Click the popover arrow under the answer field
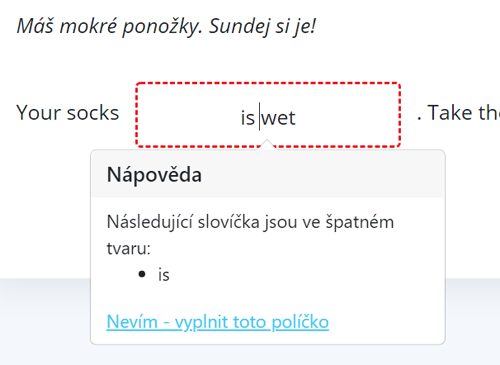Screen dimensions: 500x365 (267, 145)
